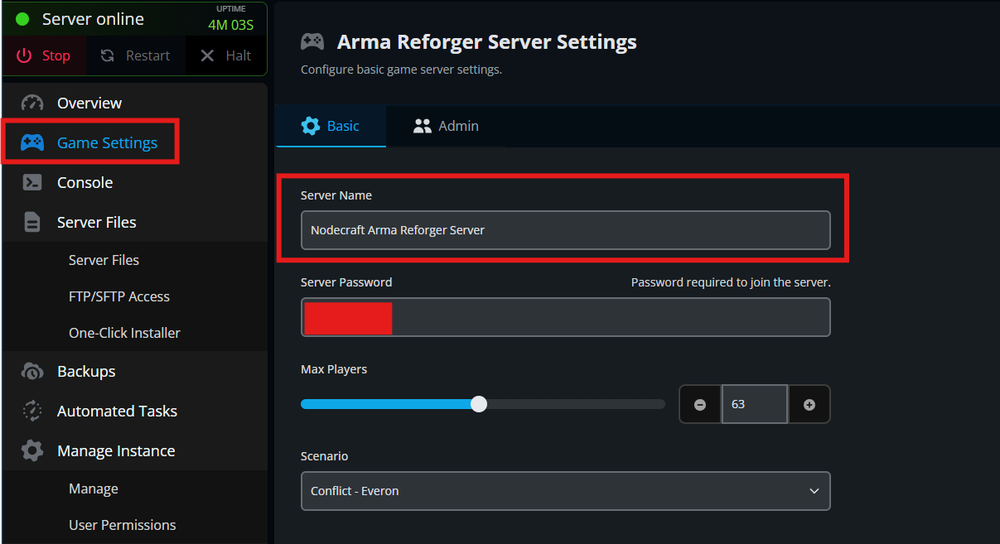Image resolution: width=1000 pixels, height=544 pixels.
Task: Click the unfilled Max Players slider track
Action: 577,404
